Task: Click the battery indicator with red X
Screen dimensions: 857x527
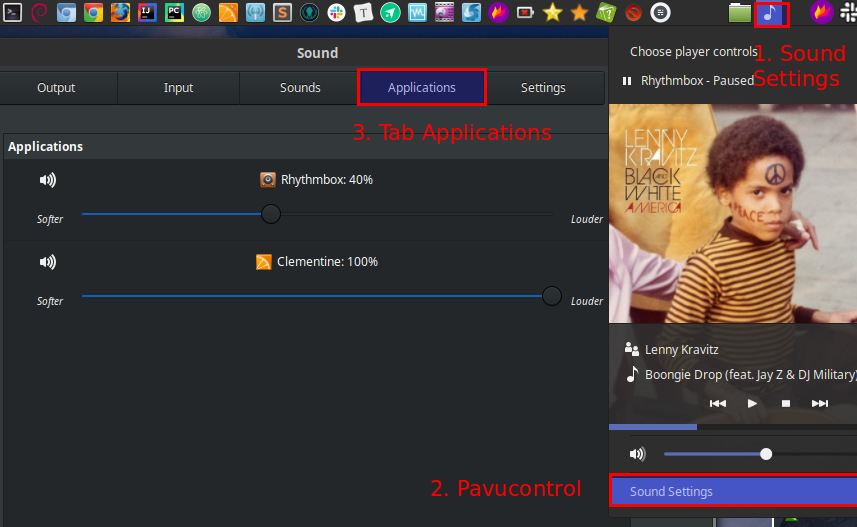Action: [x=525, y=12]
